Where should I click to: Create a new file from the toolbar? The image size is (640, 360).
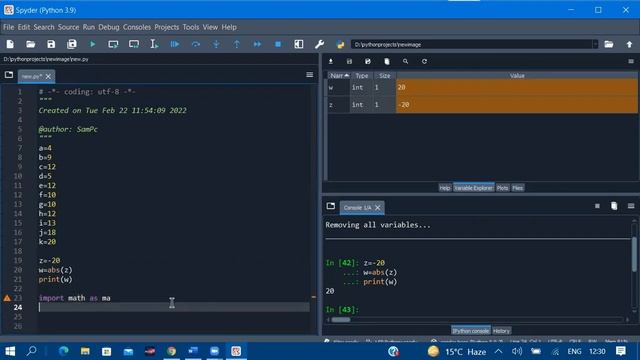point(10,44)
